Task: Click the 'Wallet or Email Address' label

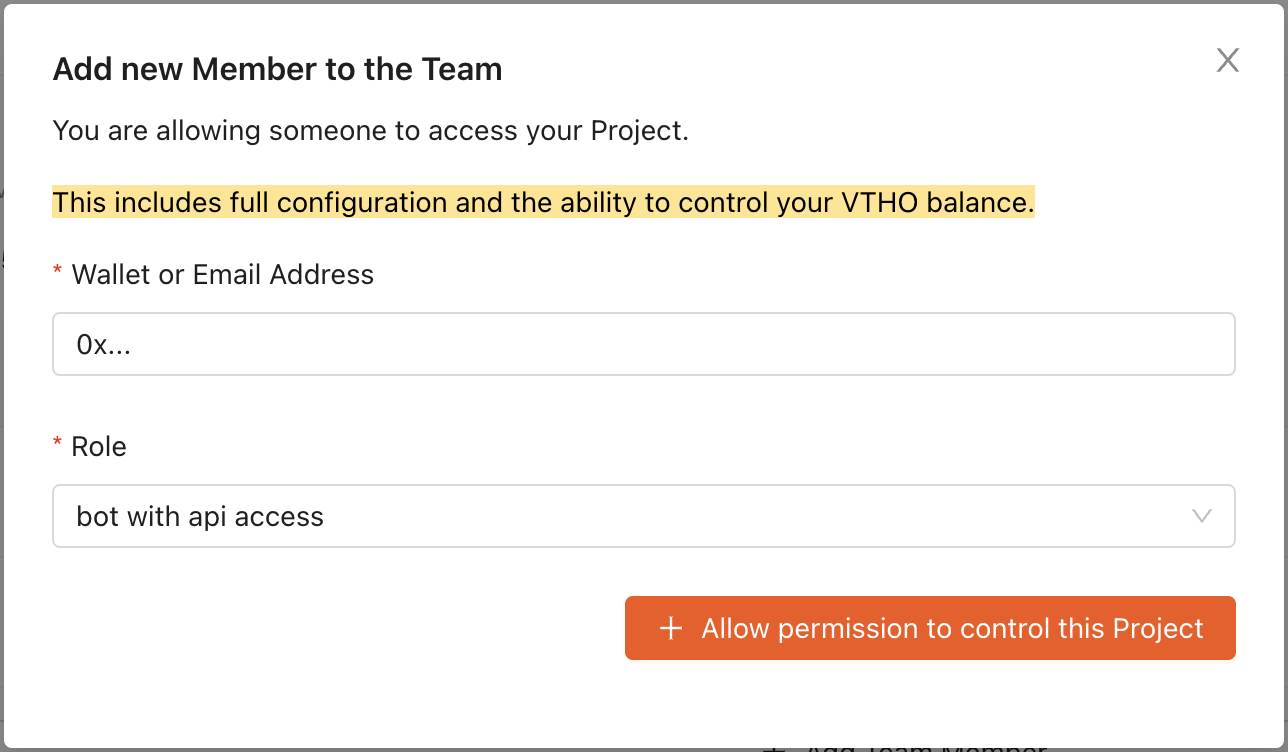Action: click(223, 275)
